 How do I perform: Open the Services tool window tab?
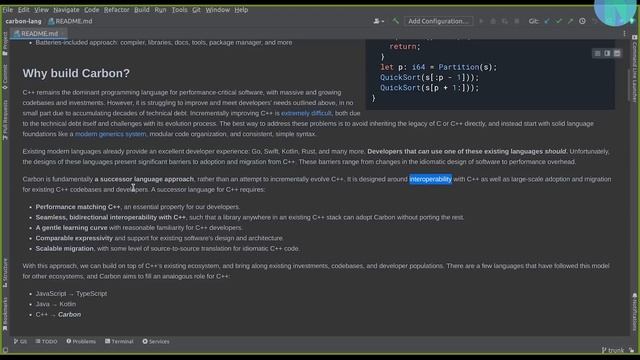click(156, 341)
